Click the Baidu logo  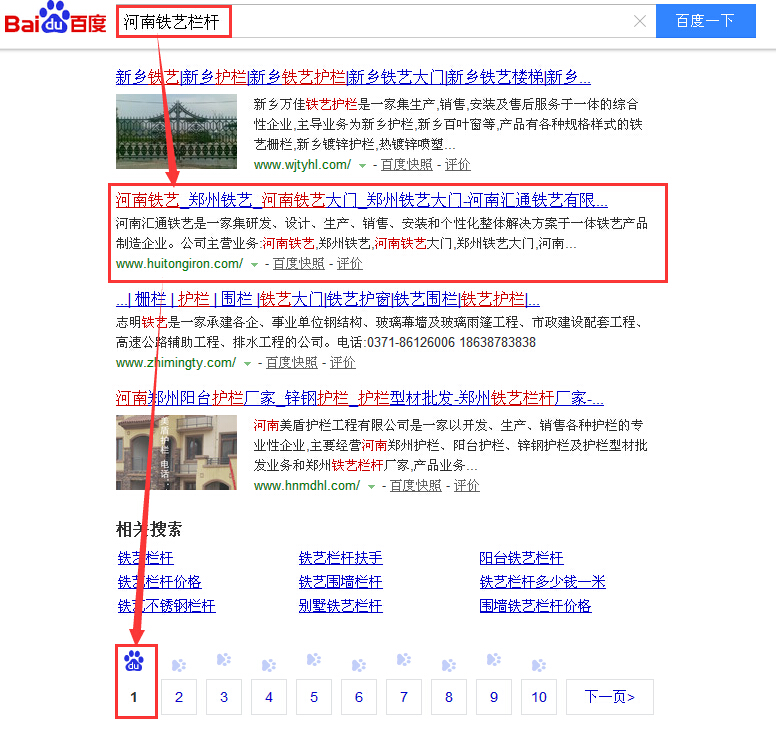coord(55,18)
